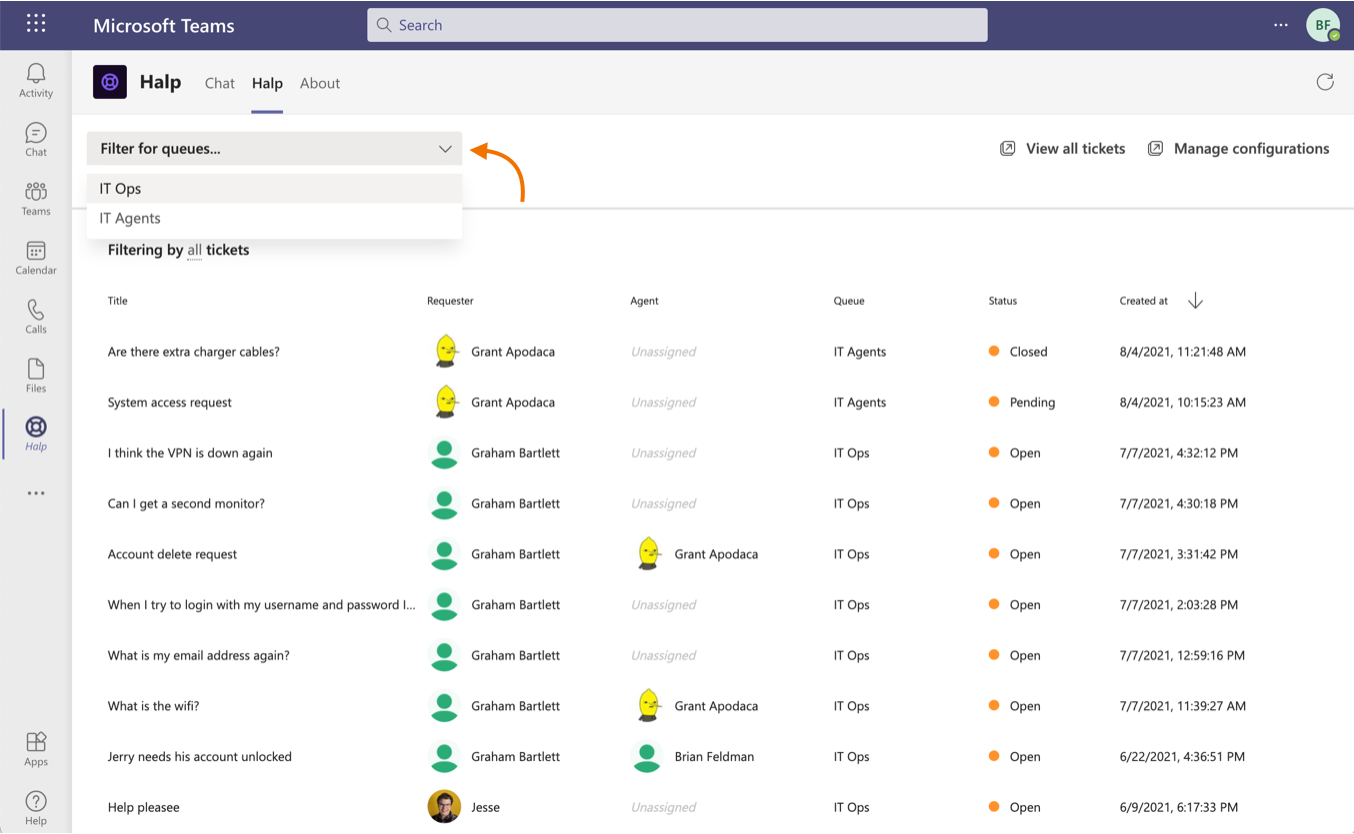Sort by the Agent column header

pos(644,301)
